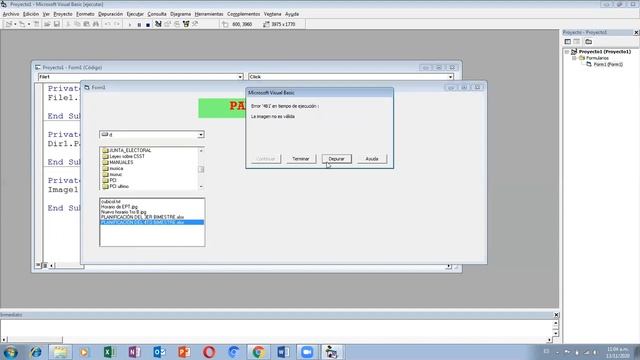Click inside the Inmediato window text area
Viewport: 640px width, 360px height.
pyautogui.click(x=276, y=328)
